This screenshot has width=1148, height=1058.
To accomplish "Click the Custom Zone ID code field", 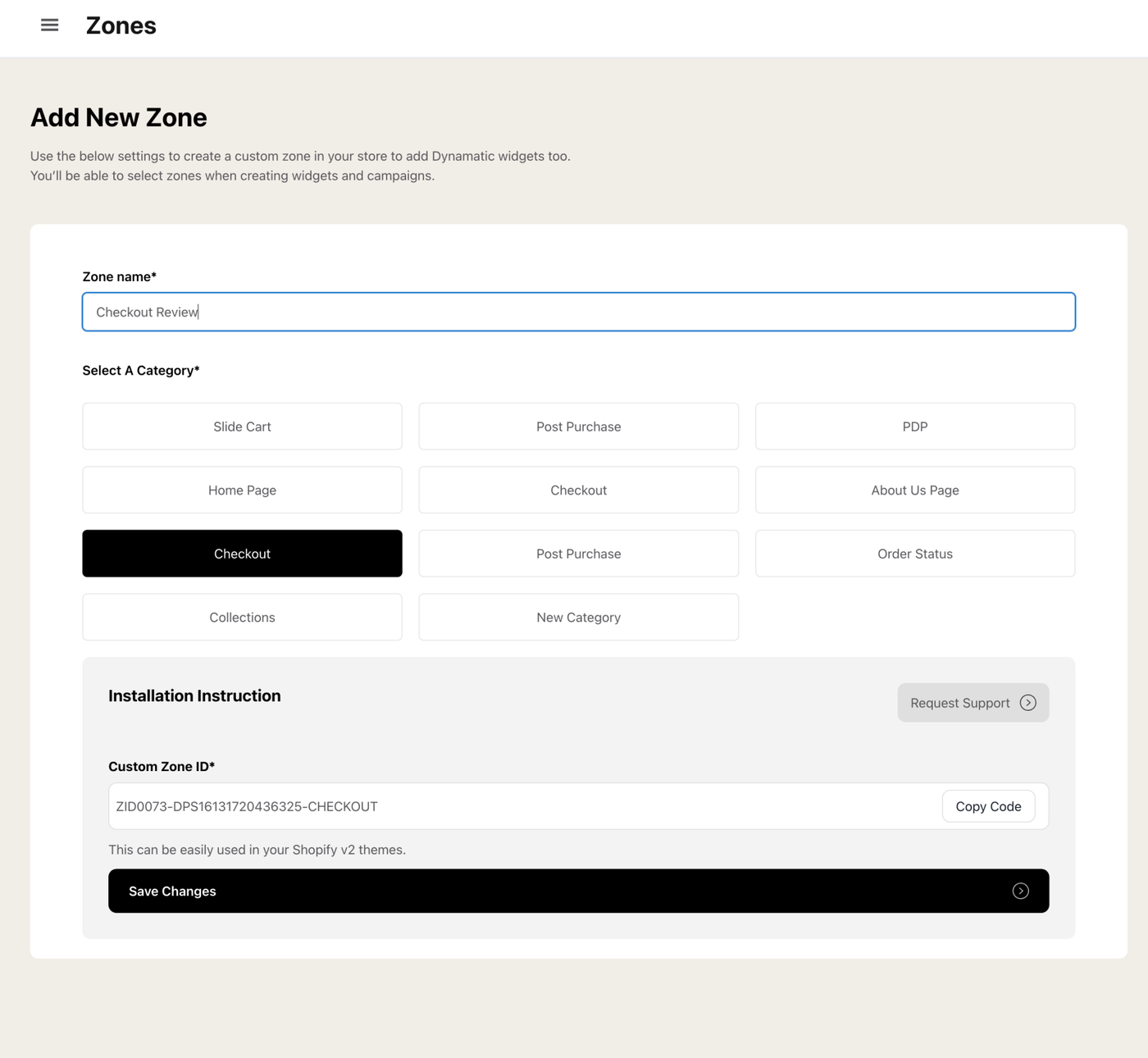I will [525, 806].
